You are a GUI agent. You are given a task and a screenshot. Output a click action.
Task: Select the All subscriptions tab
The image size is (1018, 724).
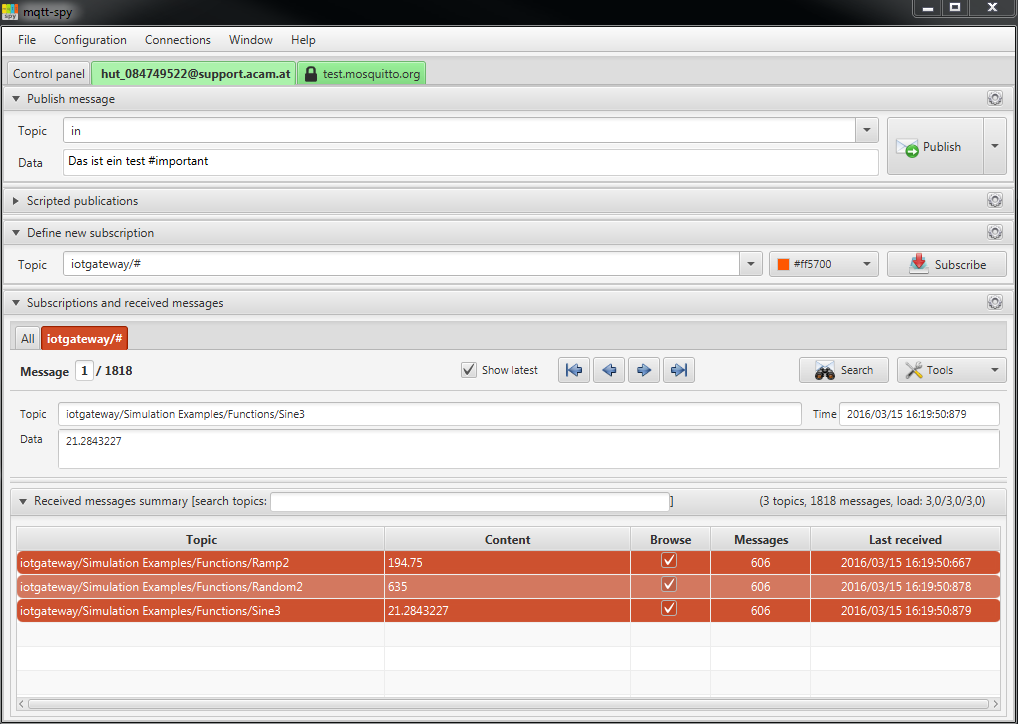coord(27,338)
